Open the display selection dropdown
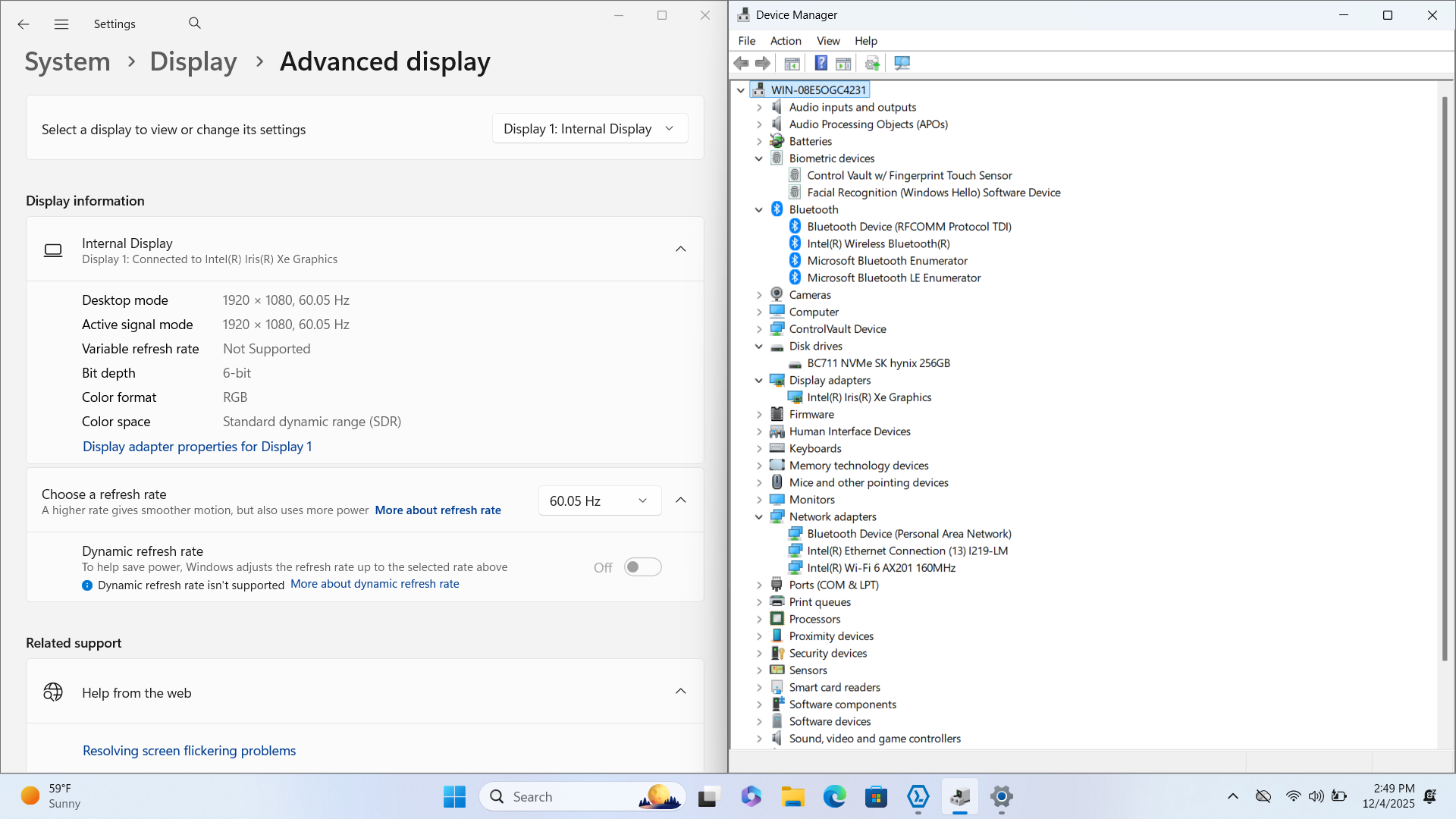The image size is (1456, 819). tap(590, 129)
